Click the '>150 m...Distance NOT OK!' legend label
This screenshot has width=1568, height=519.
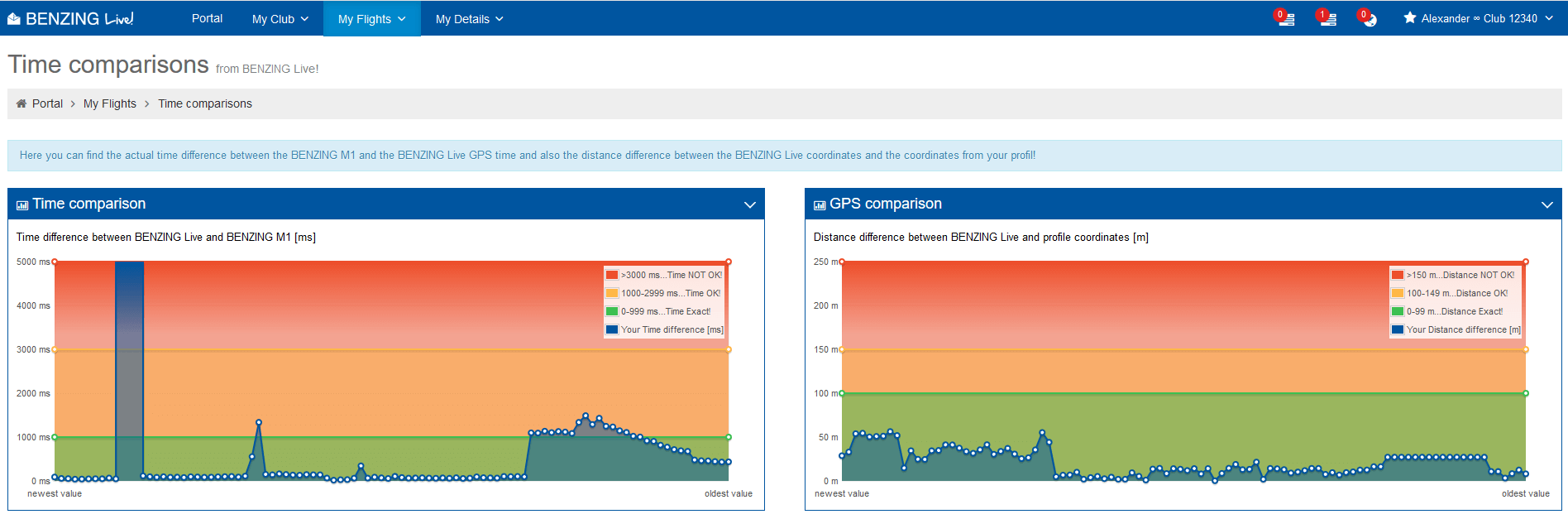coord(1460,275)
